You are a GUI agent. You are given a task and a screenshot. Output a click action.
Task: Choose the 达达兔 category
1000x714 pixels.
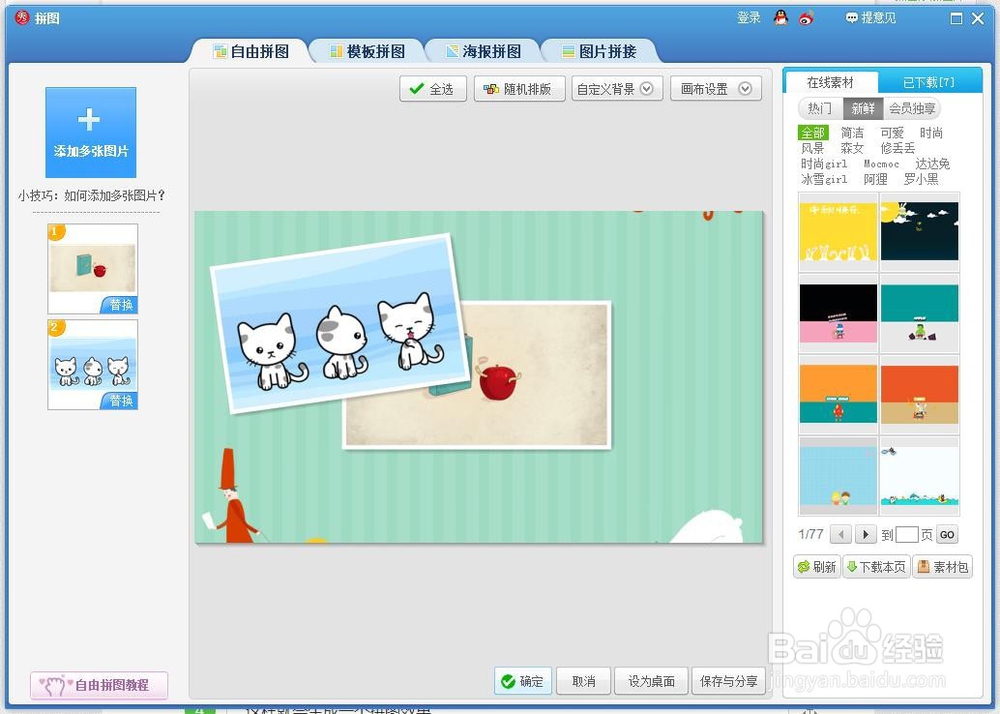click(932, 164)
